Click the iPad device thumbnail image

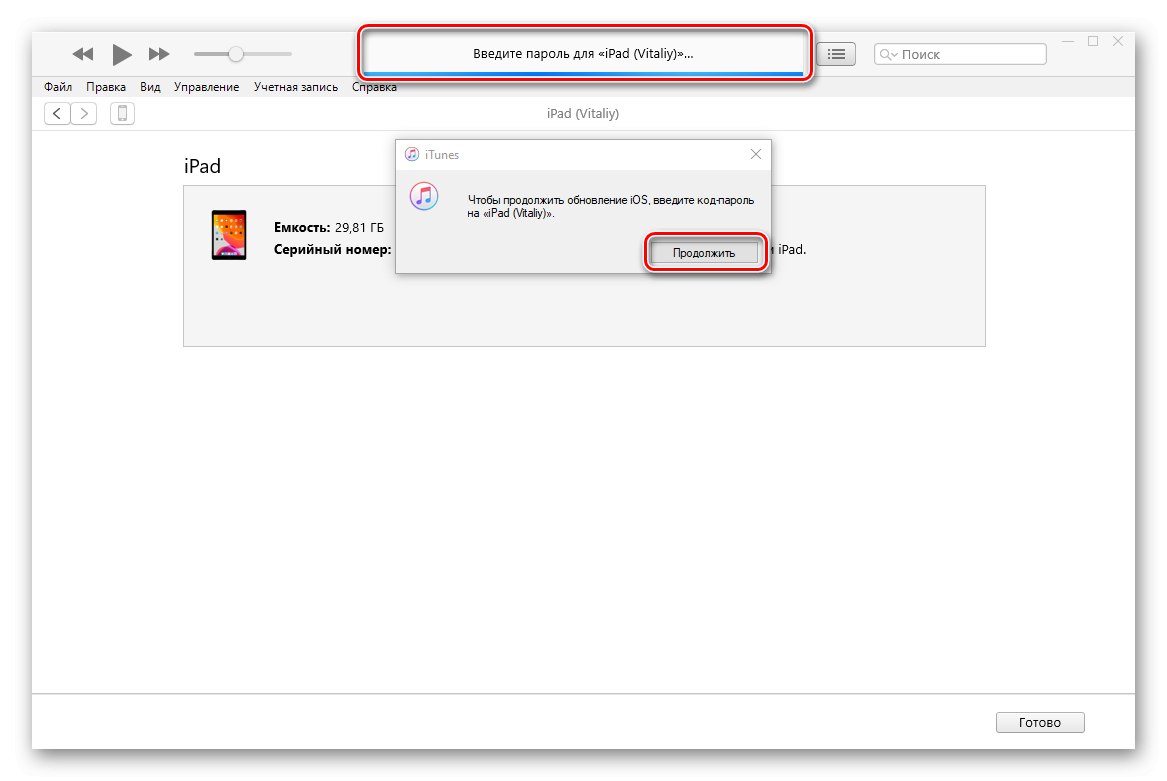[x=229, y=235]
